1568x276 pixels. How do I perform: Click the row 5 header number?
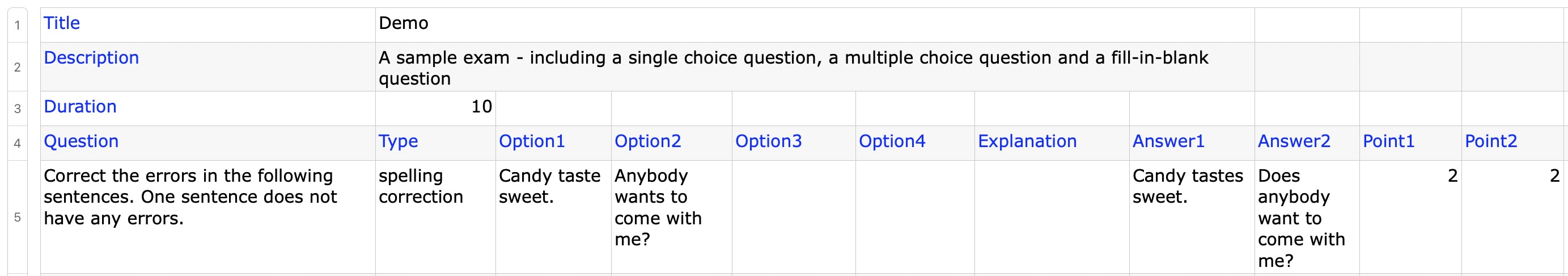17,218
